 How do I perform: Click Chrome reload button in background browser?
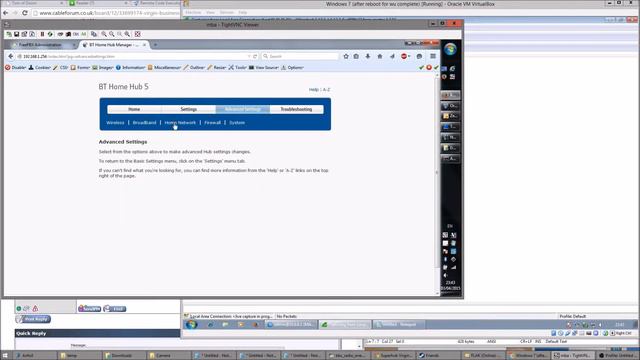click(25, 13)
